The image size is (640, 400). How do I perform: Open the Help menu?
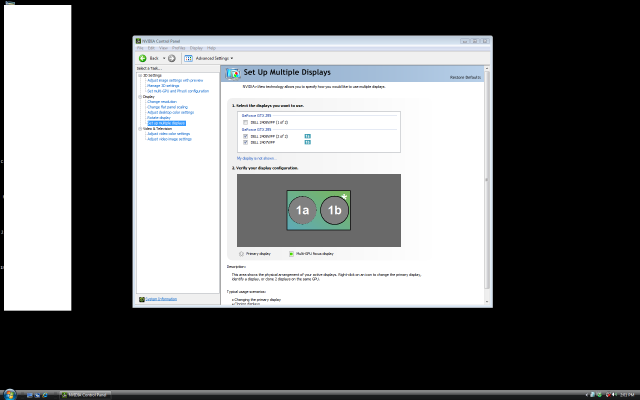[211, 48]
